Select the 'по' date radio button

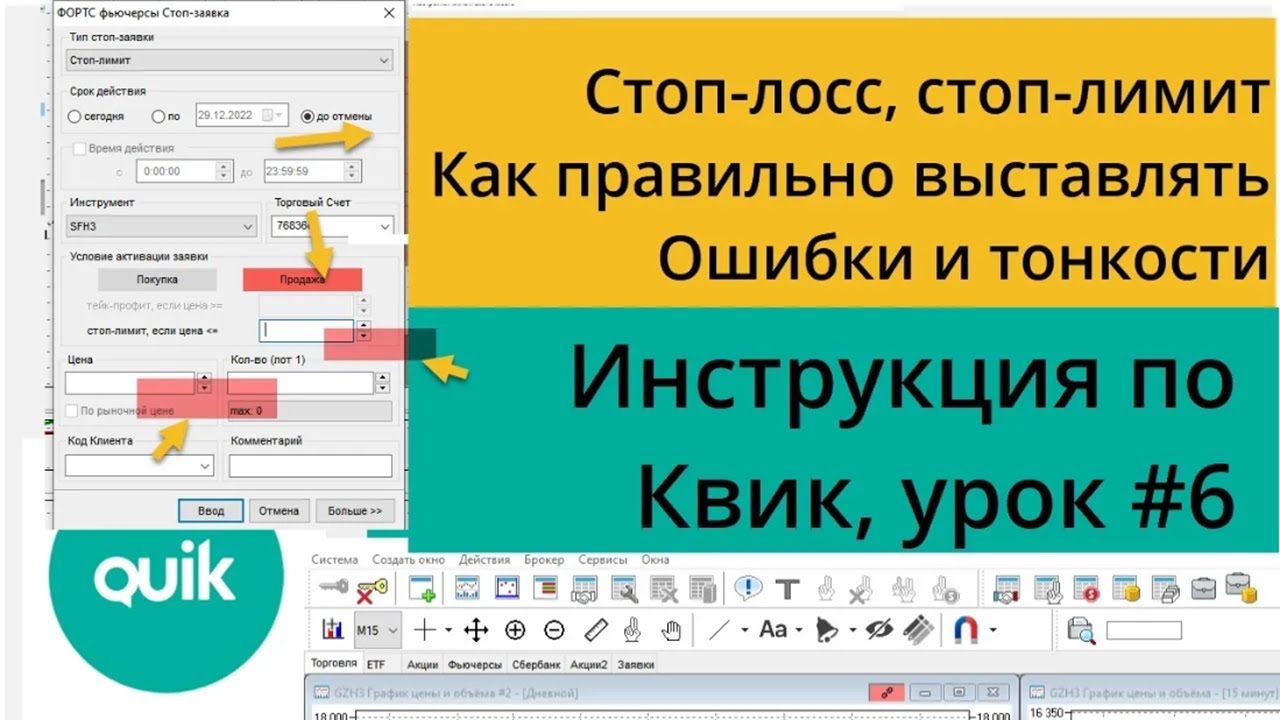pyautogui.click(x=158, y=116)
